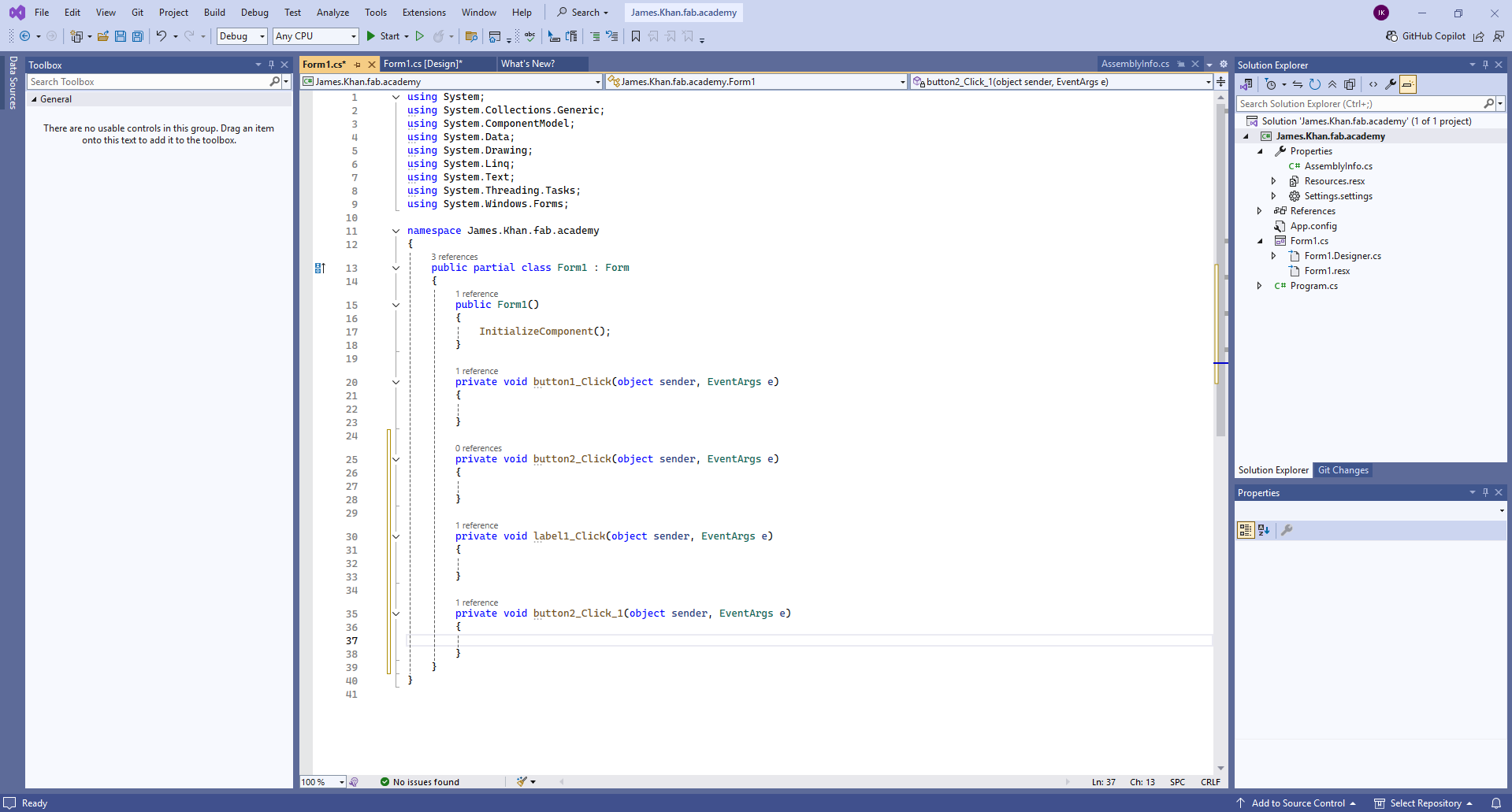Viewport: 1512px width, 812px height.
Task: Open the Debug configuration dropdown
Action: pyautogui.click(x=242, y=36)
